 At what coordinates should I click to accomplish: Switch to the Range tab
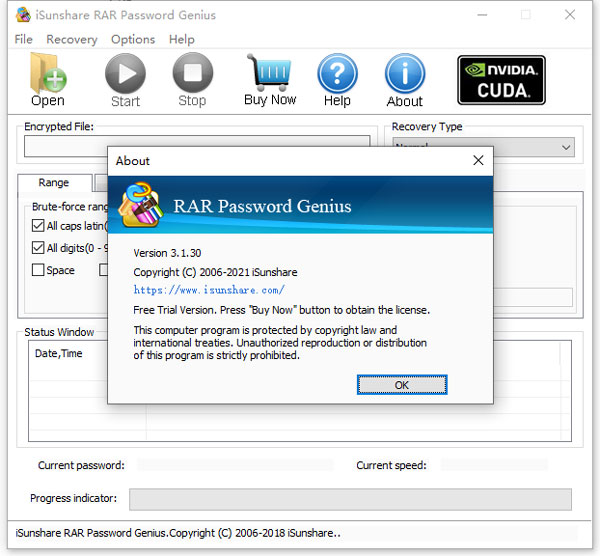(54, 183)
